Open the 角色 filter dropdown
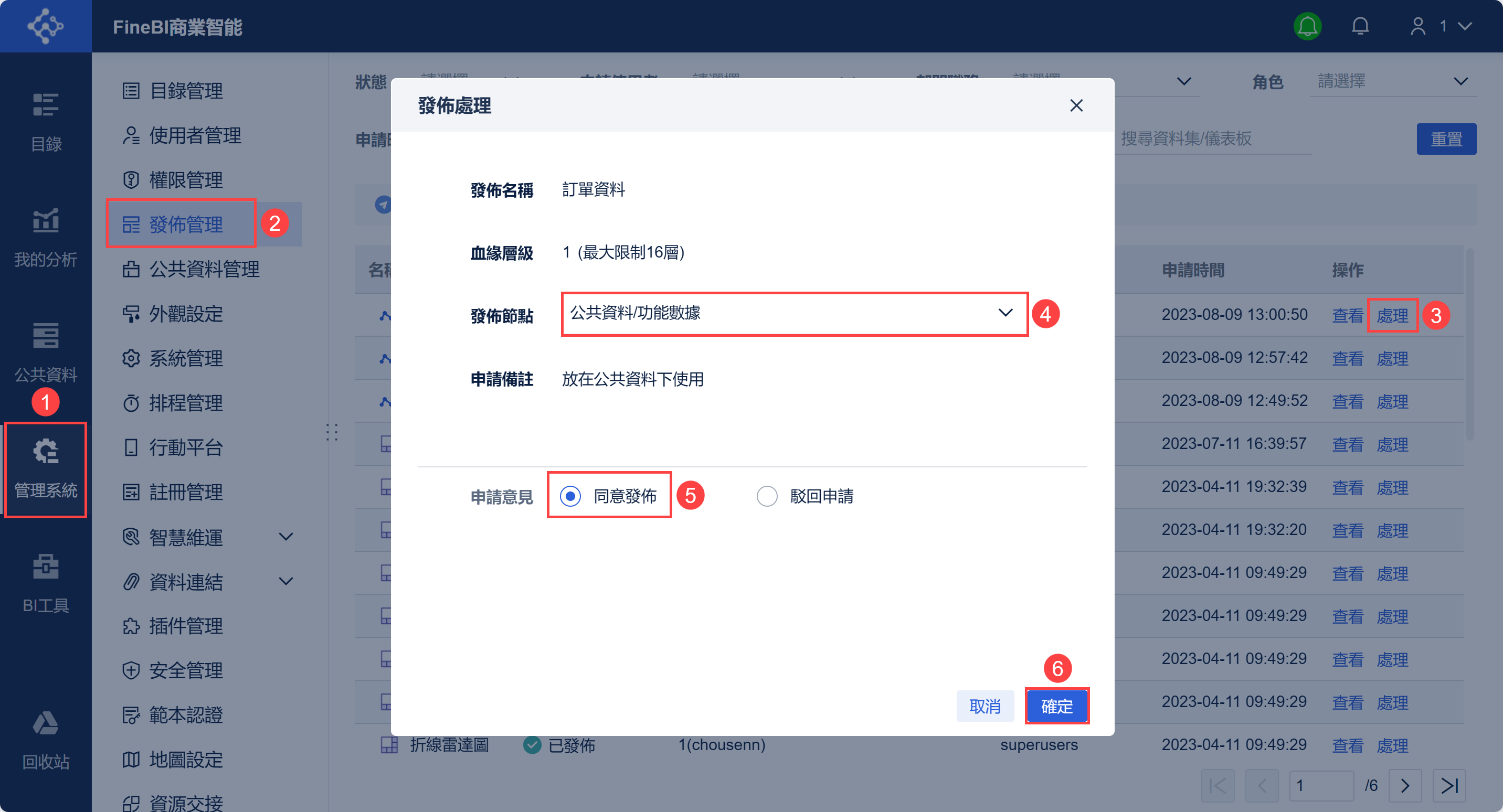Screen dimensions: 1503x812 tap(1392, 81)
